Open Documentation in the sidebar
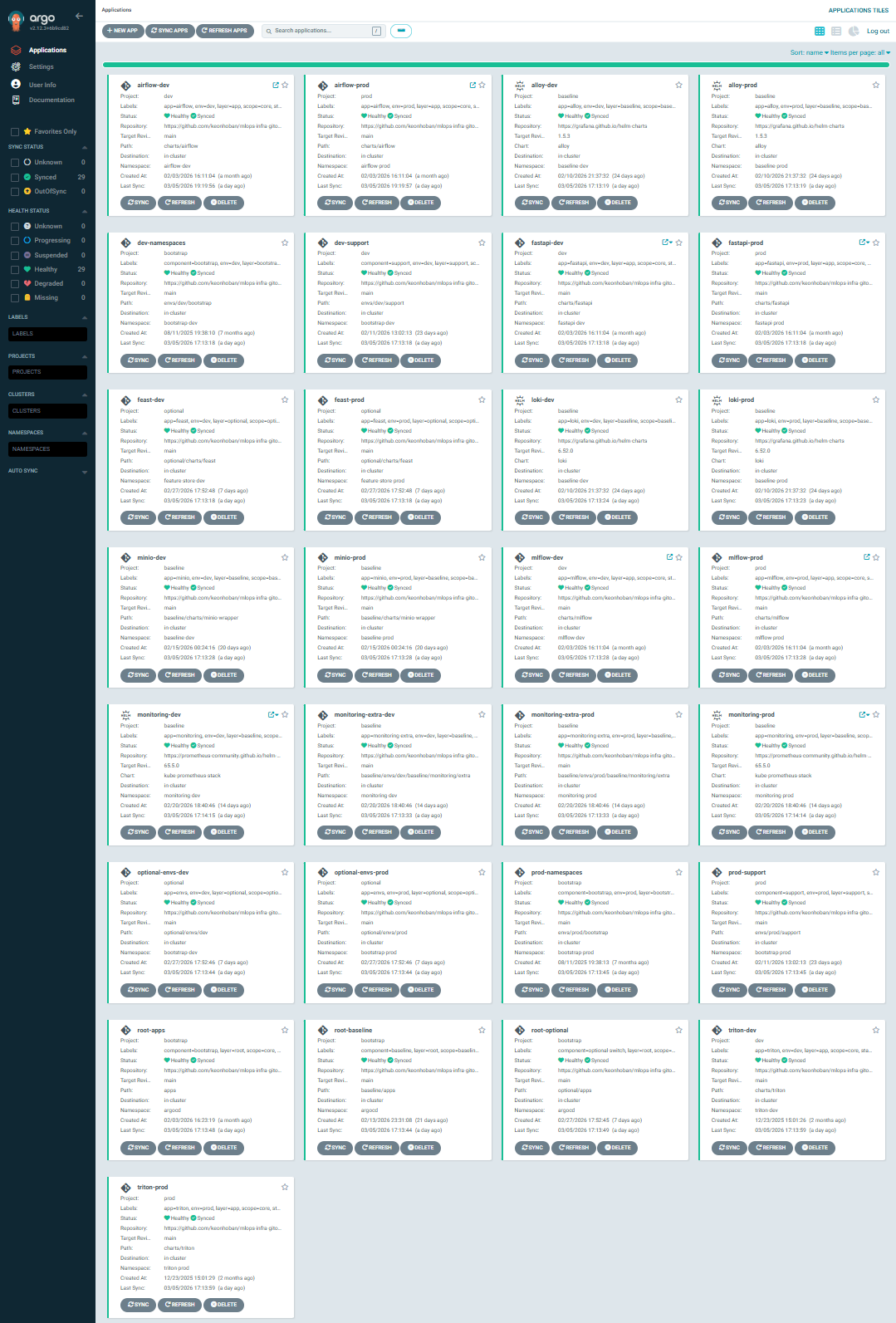The height and width of the screenshot is (1323, 896). tap(51, 100)
